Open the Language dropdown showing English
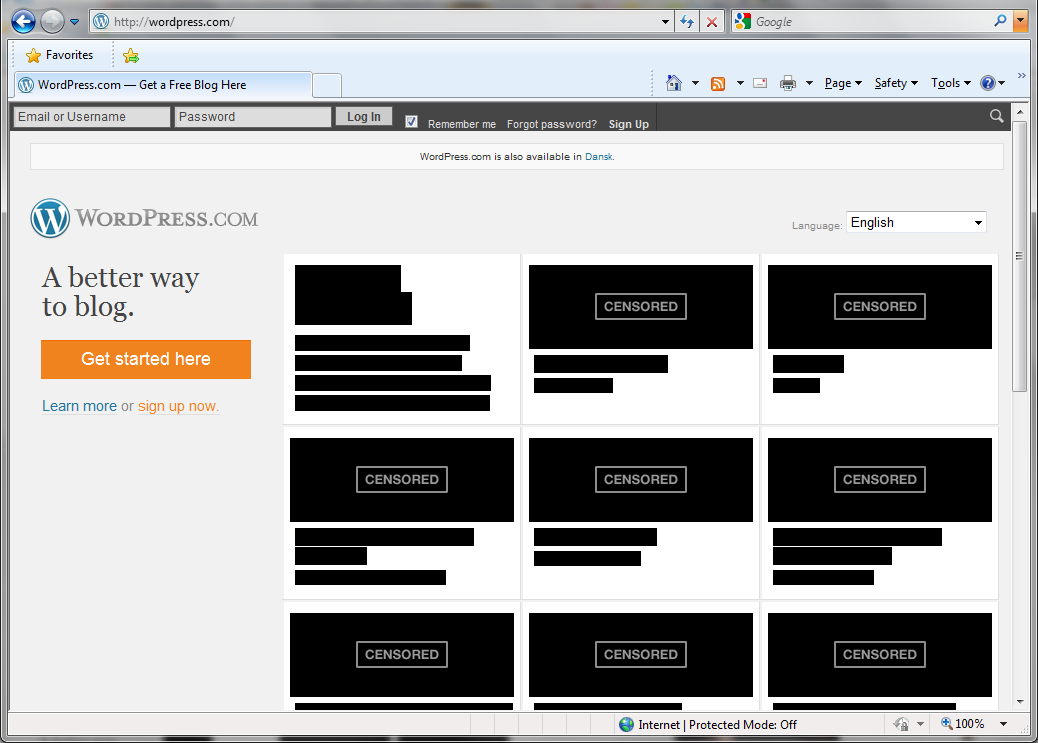The height and width of the screenshot is (743, 1038). [x=916, y=223]
